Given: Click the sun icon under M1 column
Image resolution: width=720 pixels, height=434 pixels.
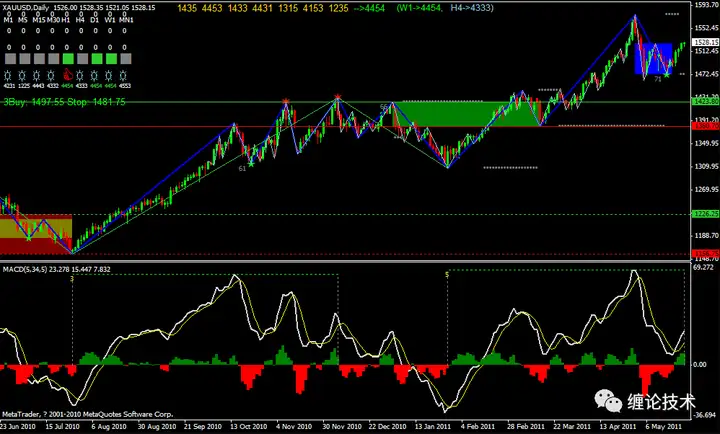Looking at the screenshot, I should (x=8, y=75).
